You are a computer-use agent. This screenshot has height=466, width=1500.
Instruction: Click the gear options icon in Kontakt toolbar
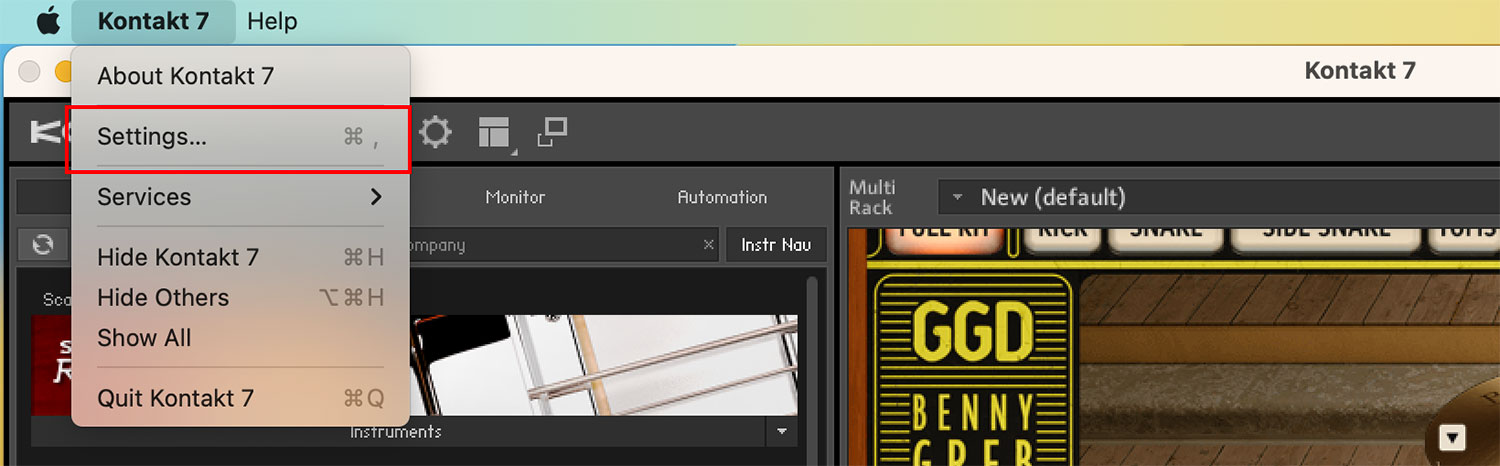point(435,133)
